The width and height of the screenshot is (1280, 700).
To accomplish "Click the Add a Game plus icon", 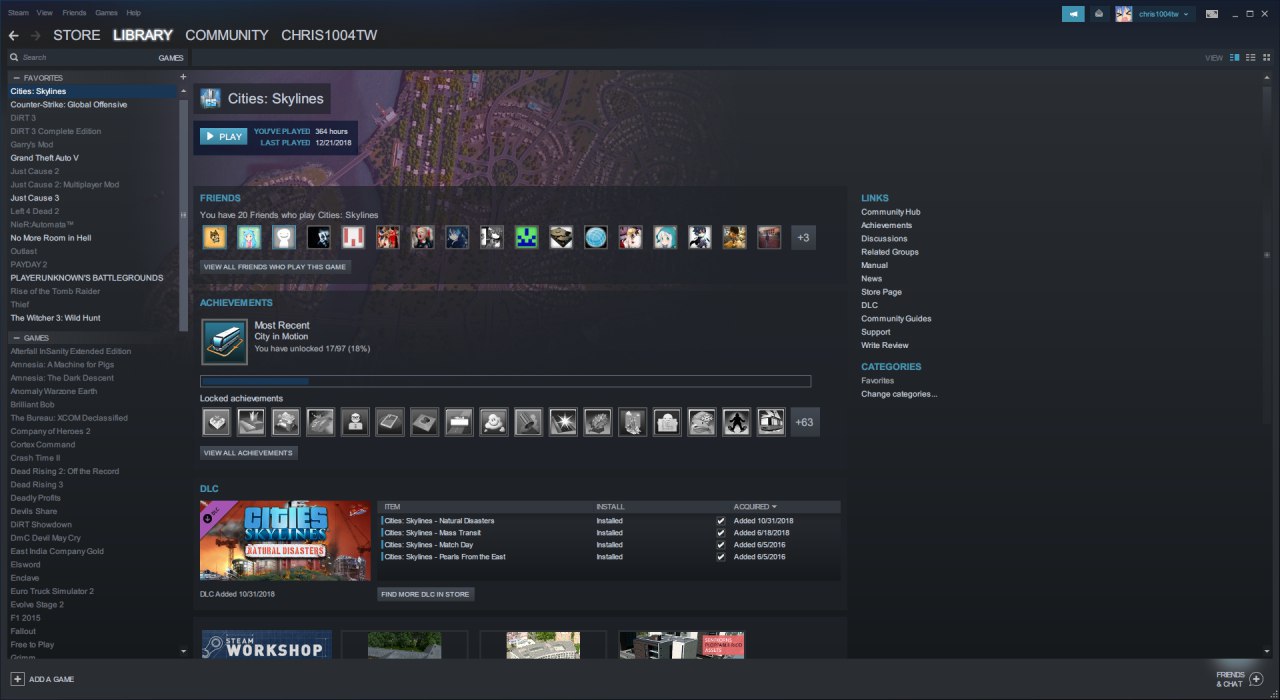I will tap(17, 679).
